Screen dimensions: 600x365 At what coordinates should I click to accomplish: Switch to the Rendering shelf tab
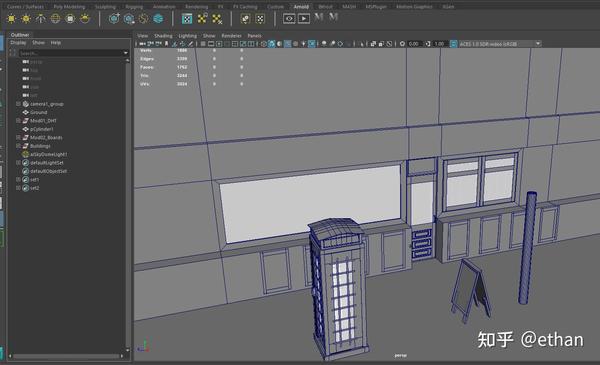pyautogui.click(x=196, y=7)
